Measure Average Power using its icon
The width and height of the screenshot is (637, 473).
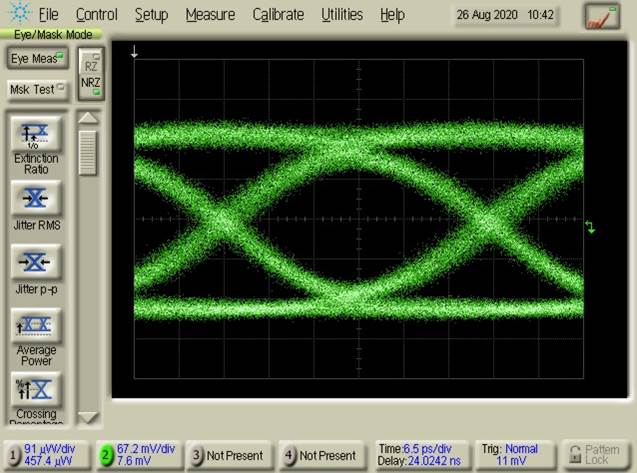[35, 325]
